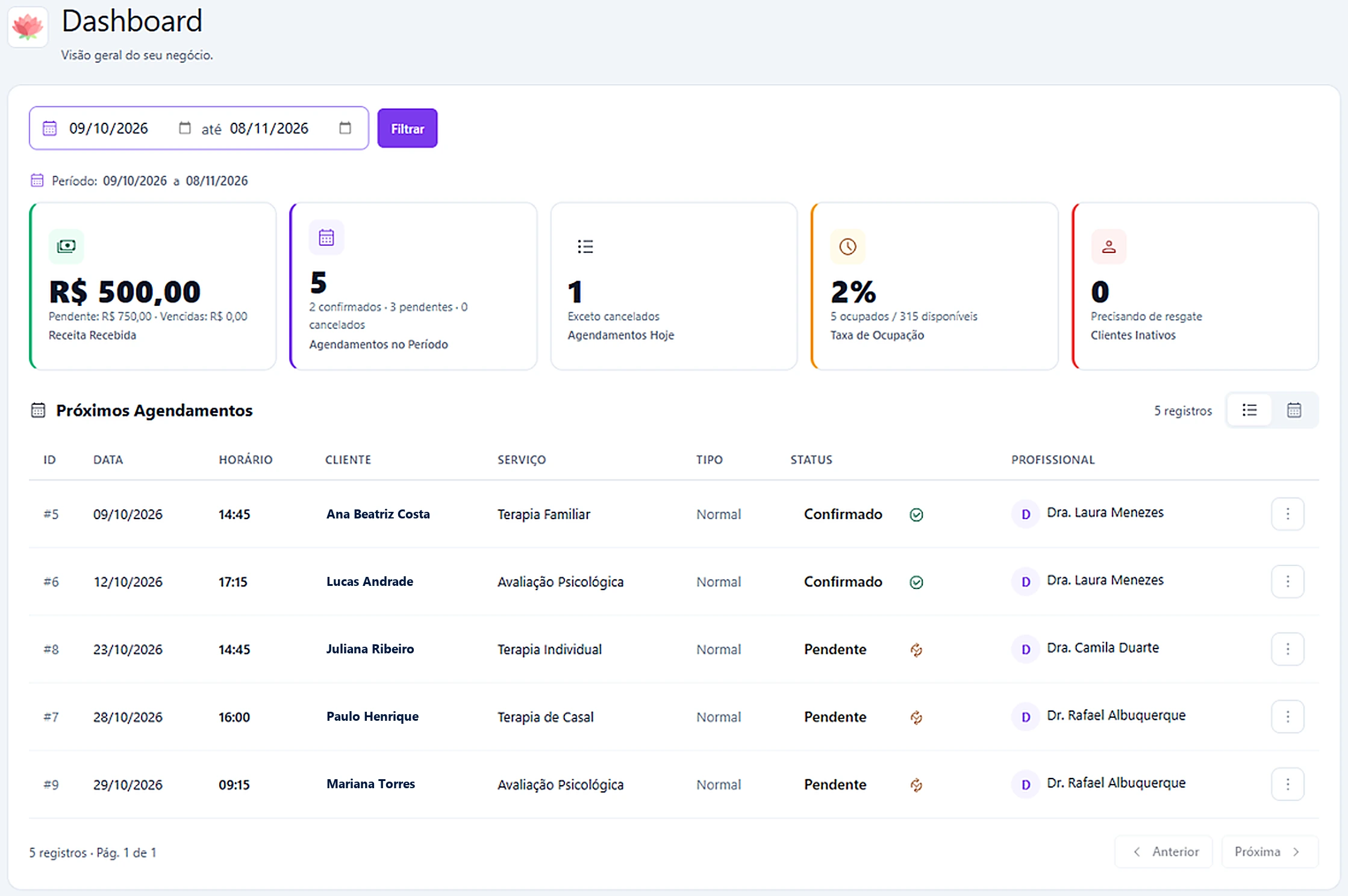
Task: Click client name Juliana Ribeiro
Action: tap(370, 649)
